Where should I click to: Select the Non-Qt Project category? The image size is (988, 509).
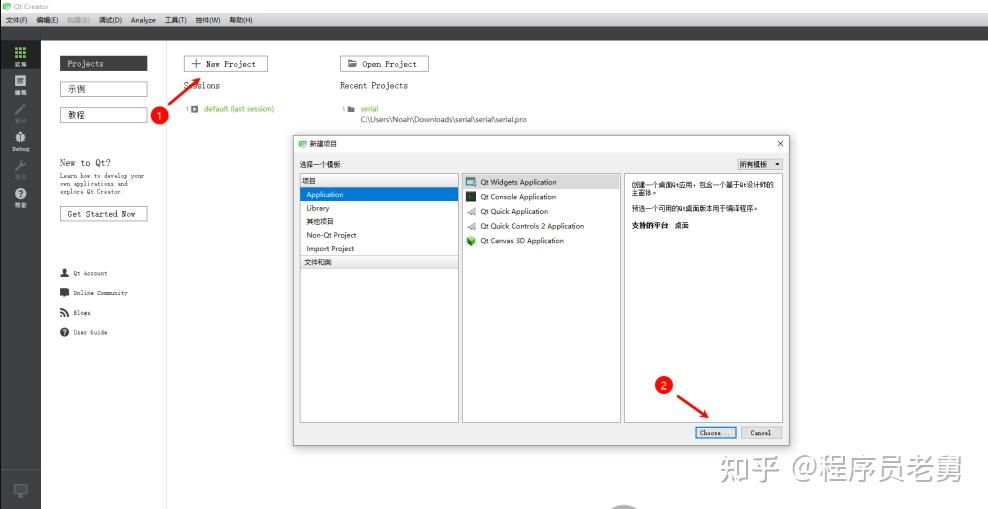click(x=379, y=235)
